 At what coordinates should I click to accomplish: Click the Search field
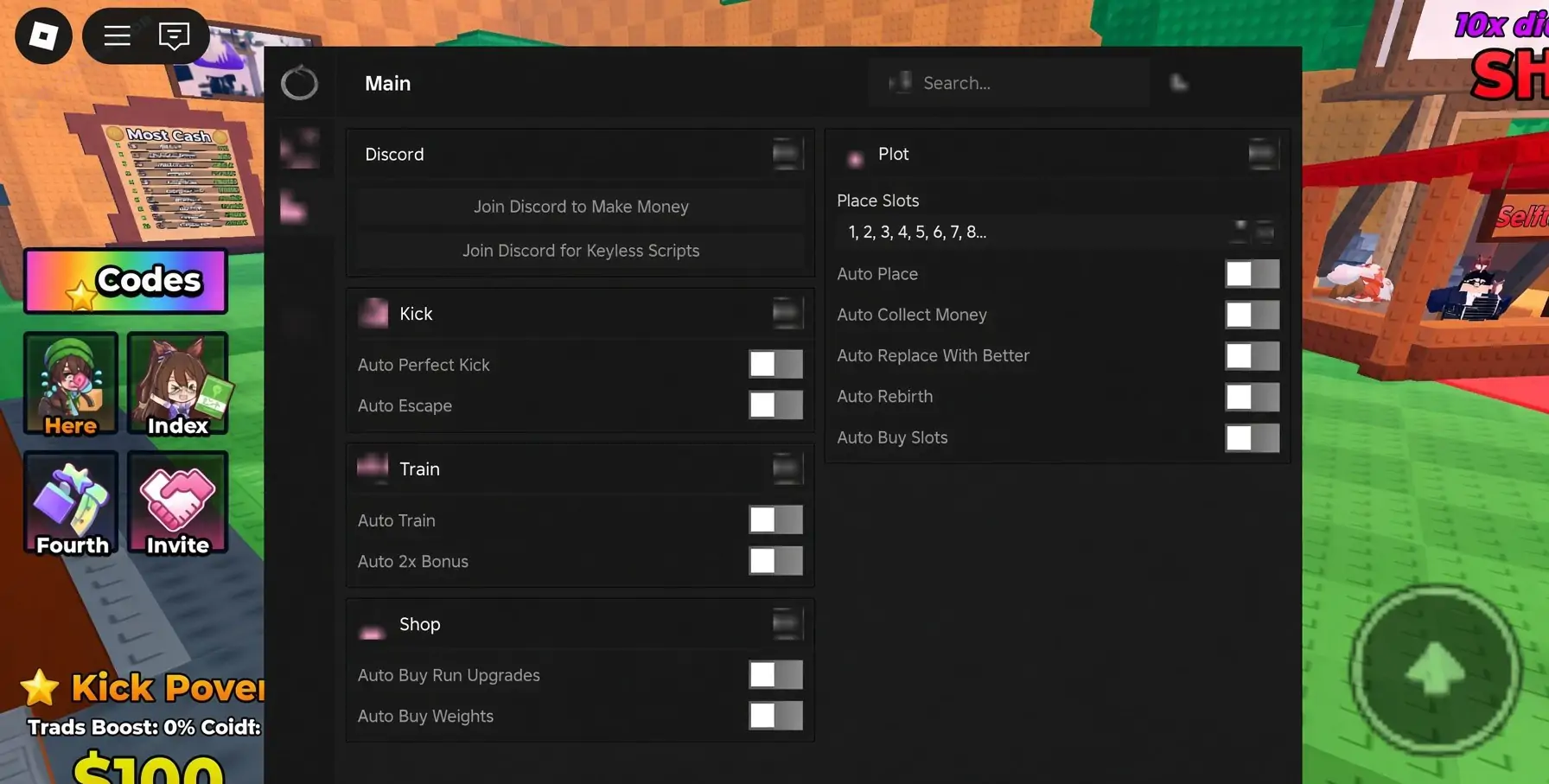(1010, 83)
